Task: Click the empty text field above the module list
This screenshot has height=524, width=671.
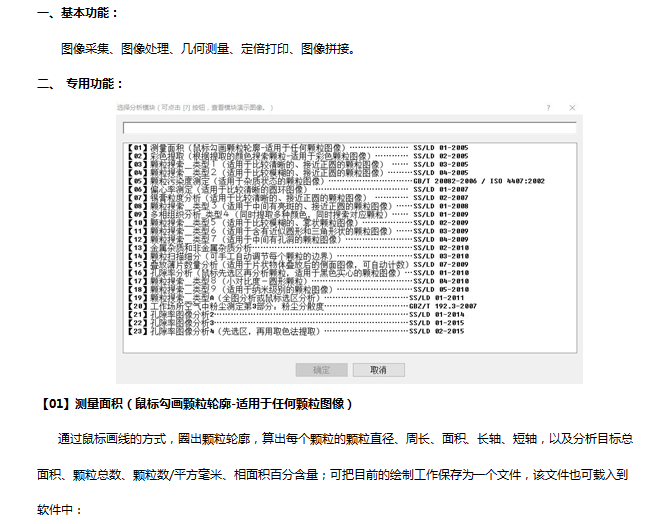Action: [348, 128]
